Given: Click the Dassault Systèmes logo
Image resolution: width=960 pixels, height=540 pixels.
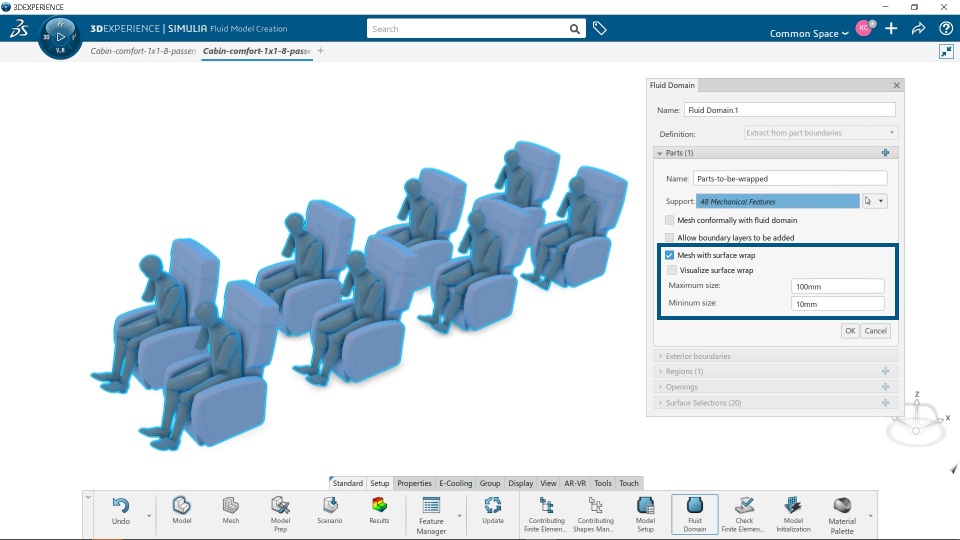Looking at the screenshot, I should pyautogui.click(x=18, y=28).
